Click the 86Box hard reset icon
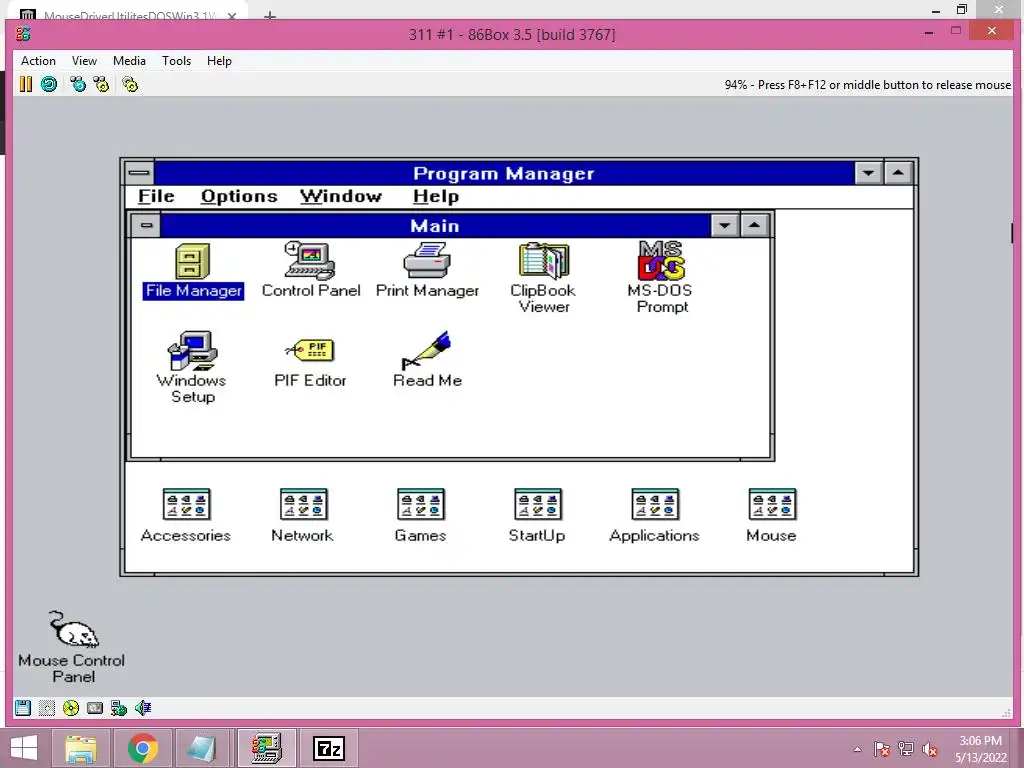The width and height of the screenshot is (1024, 768). click(49, 84)
